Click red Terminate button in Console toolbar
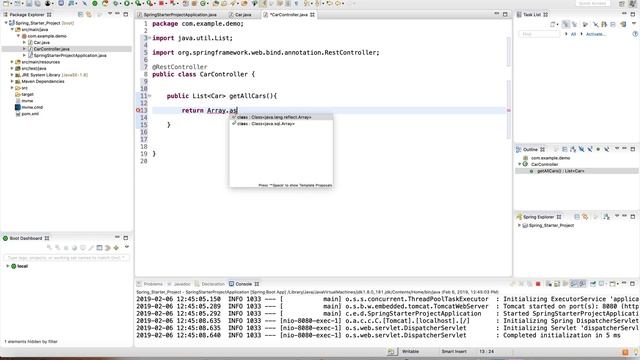 click(538, 284)
